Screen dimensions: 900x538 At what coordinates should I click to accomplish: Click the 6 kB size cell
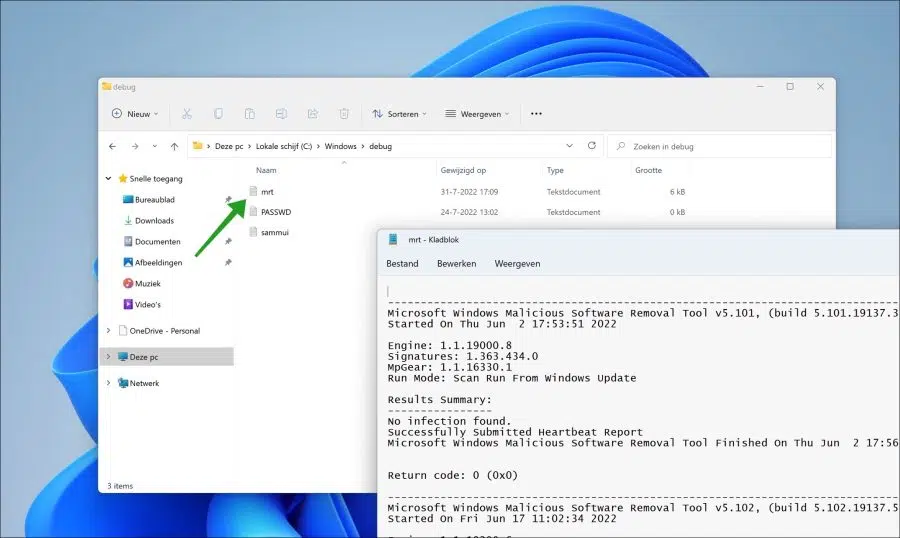tap(677, 192)
